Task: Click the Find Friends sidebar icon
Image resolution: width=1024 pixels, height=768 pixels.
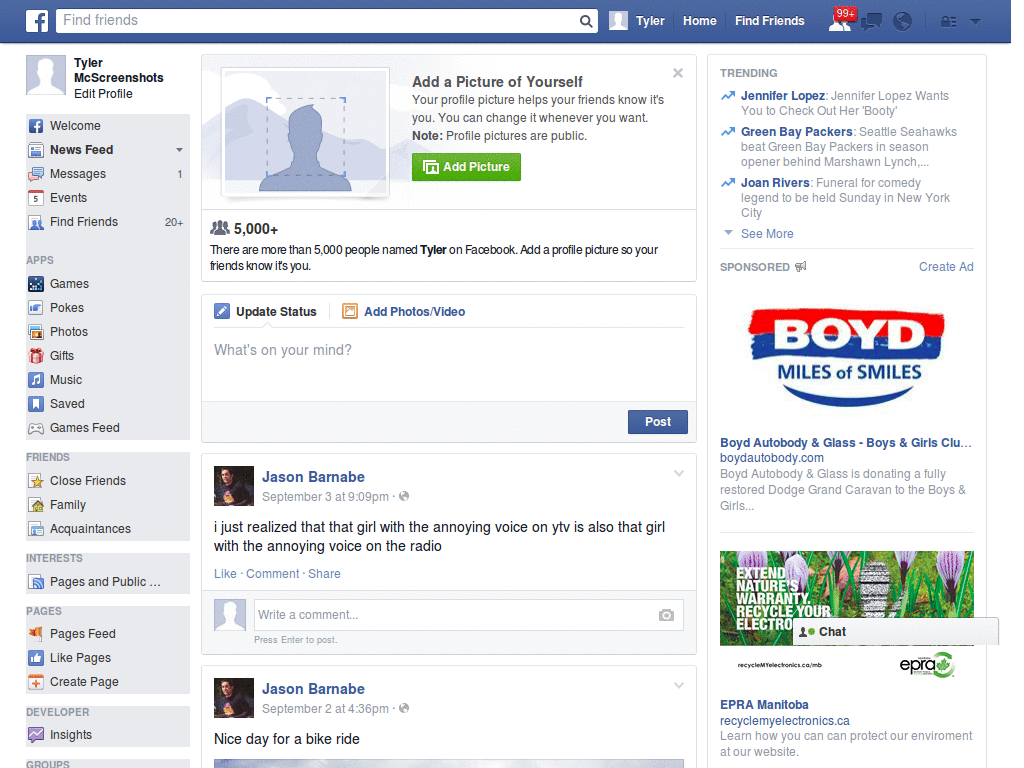Action: (36, 223)
